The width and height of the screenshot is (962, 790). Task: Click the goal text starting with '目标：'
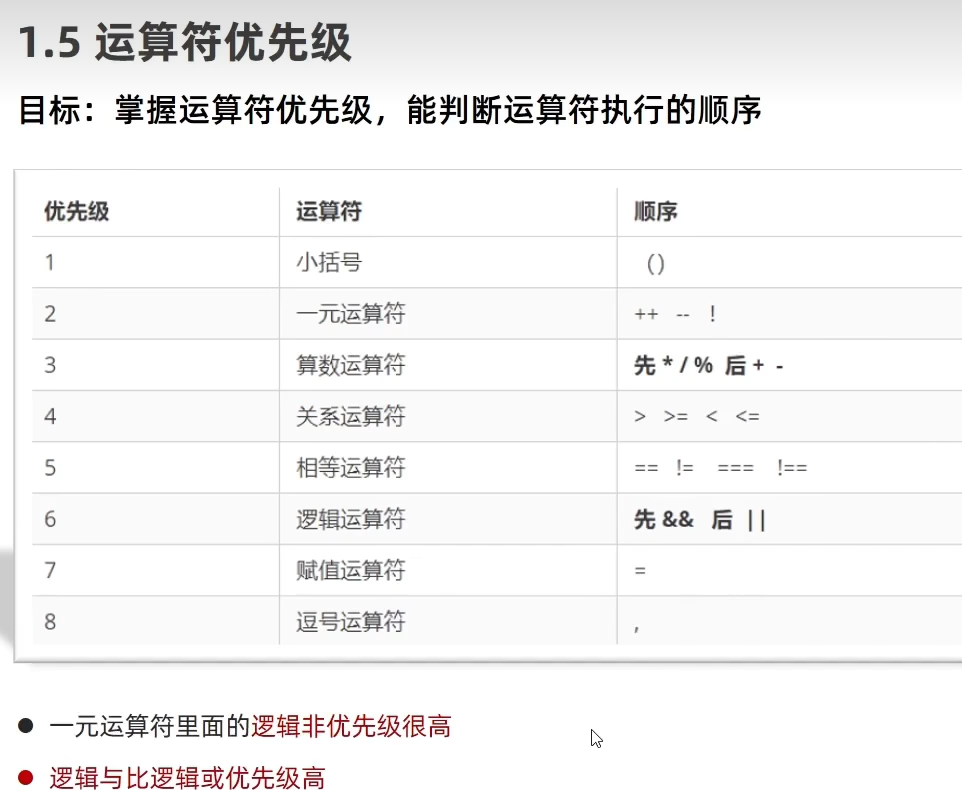tap(390, 110)
